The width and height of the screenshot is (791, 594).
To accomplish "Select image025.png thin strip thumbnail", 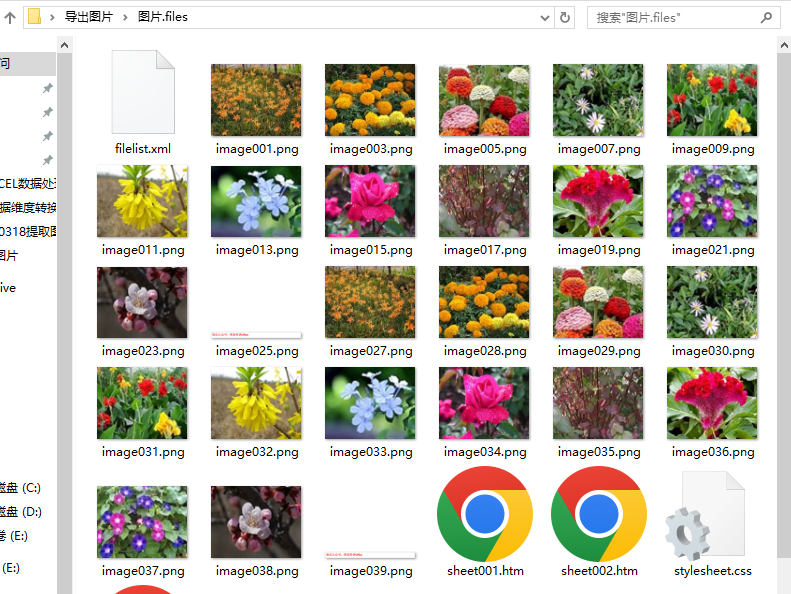I will pos(256,335).
